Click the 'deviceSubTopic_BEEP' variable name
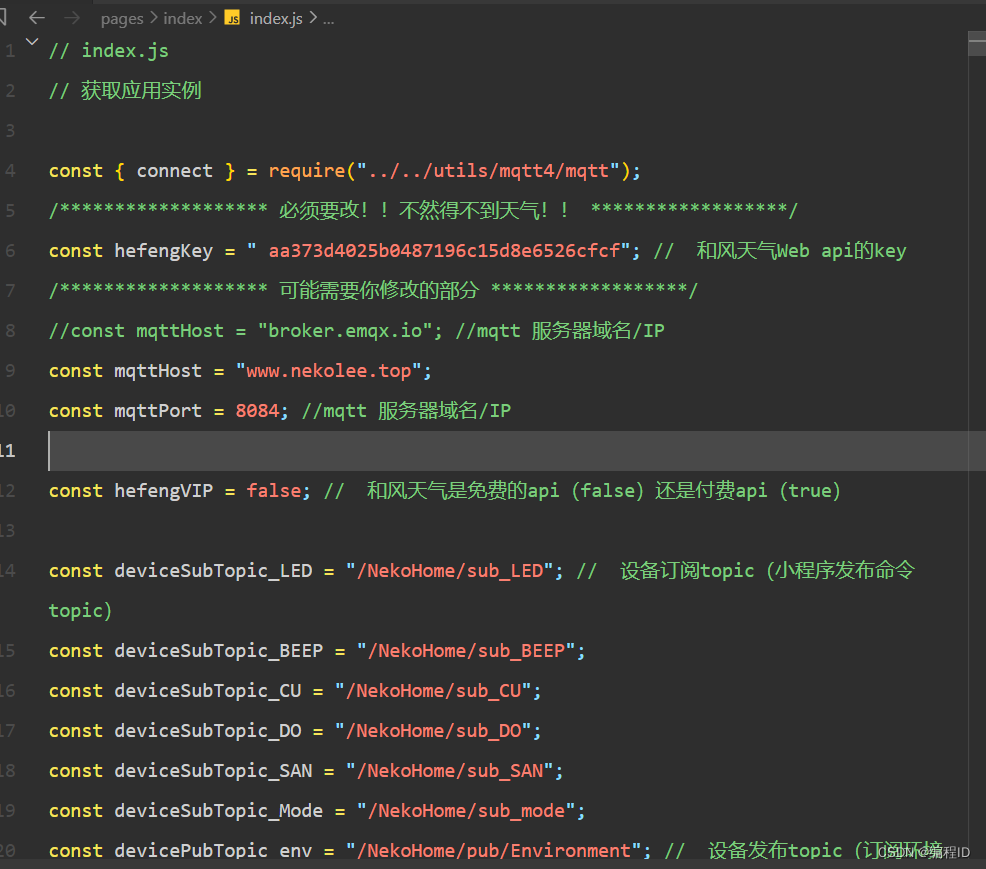The height and width of the screenshot is (869, 986). click(219, 651)
